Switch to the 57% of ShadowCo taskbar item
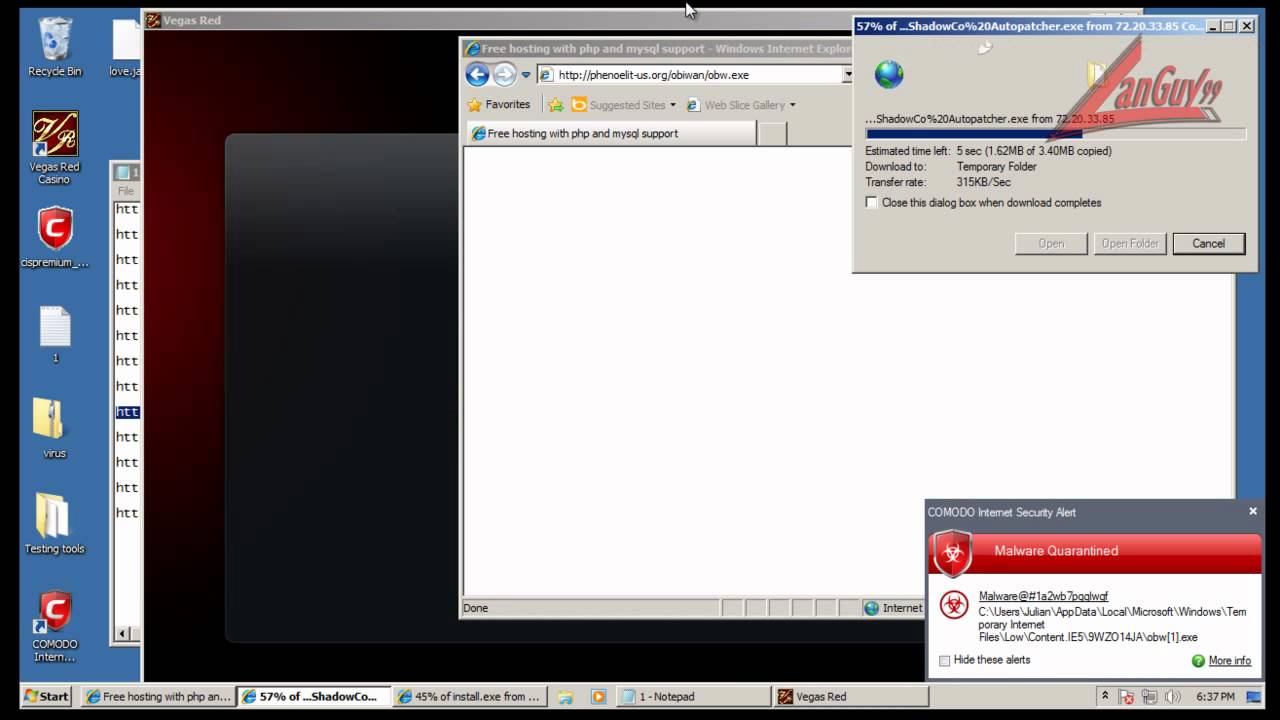Screen dimensions: 1280x720 (x=314, y=696)
